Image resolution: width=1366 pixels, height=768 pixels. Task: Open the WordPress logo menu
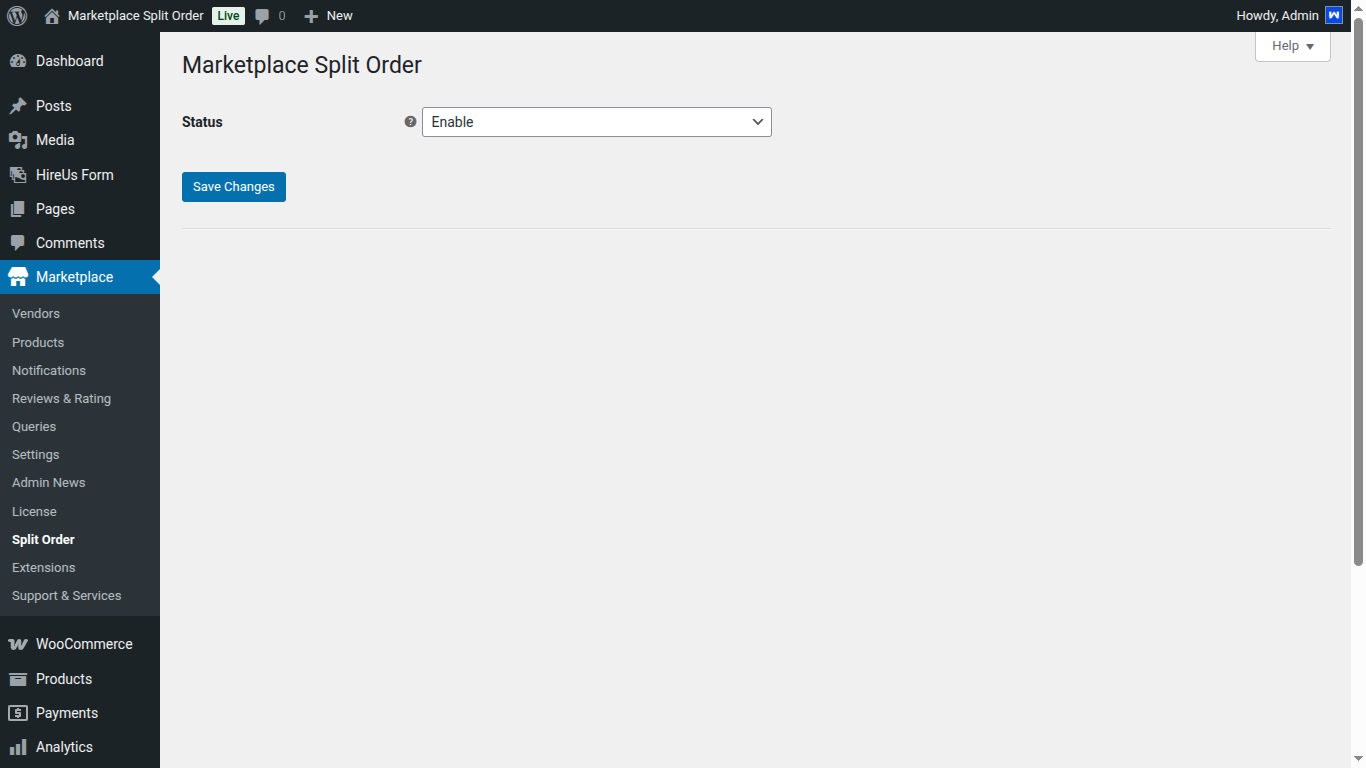pyautogui.click(x=16, y=15)
